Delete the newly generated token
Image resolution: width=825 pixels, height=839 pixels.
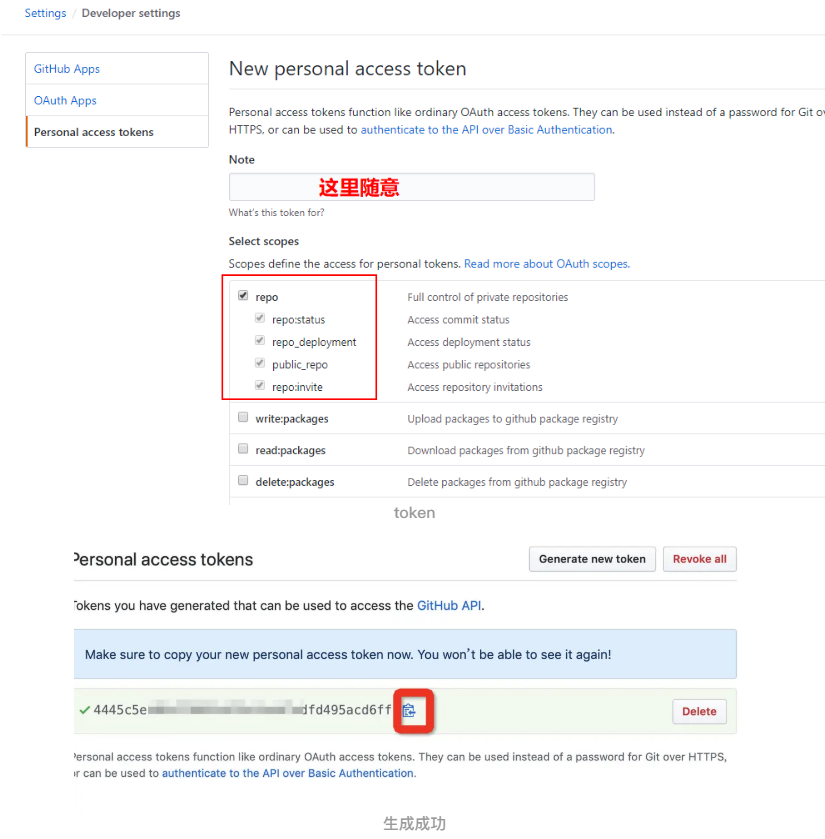pyautogui.click(x=699, y=711)
